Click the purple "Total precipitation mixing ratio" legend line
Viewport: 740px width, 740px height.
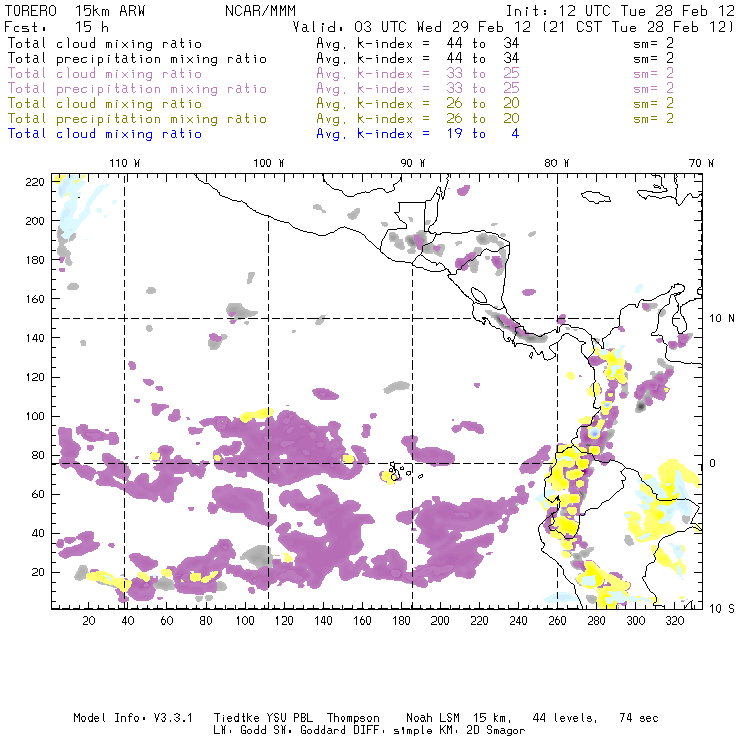[x=137, y=89]
